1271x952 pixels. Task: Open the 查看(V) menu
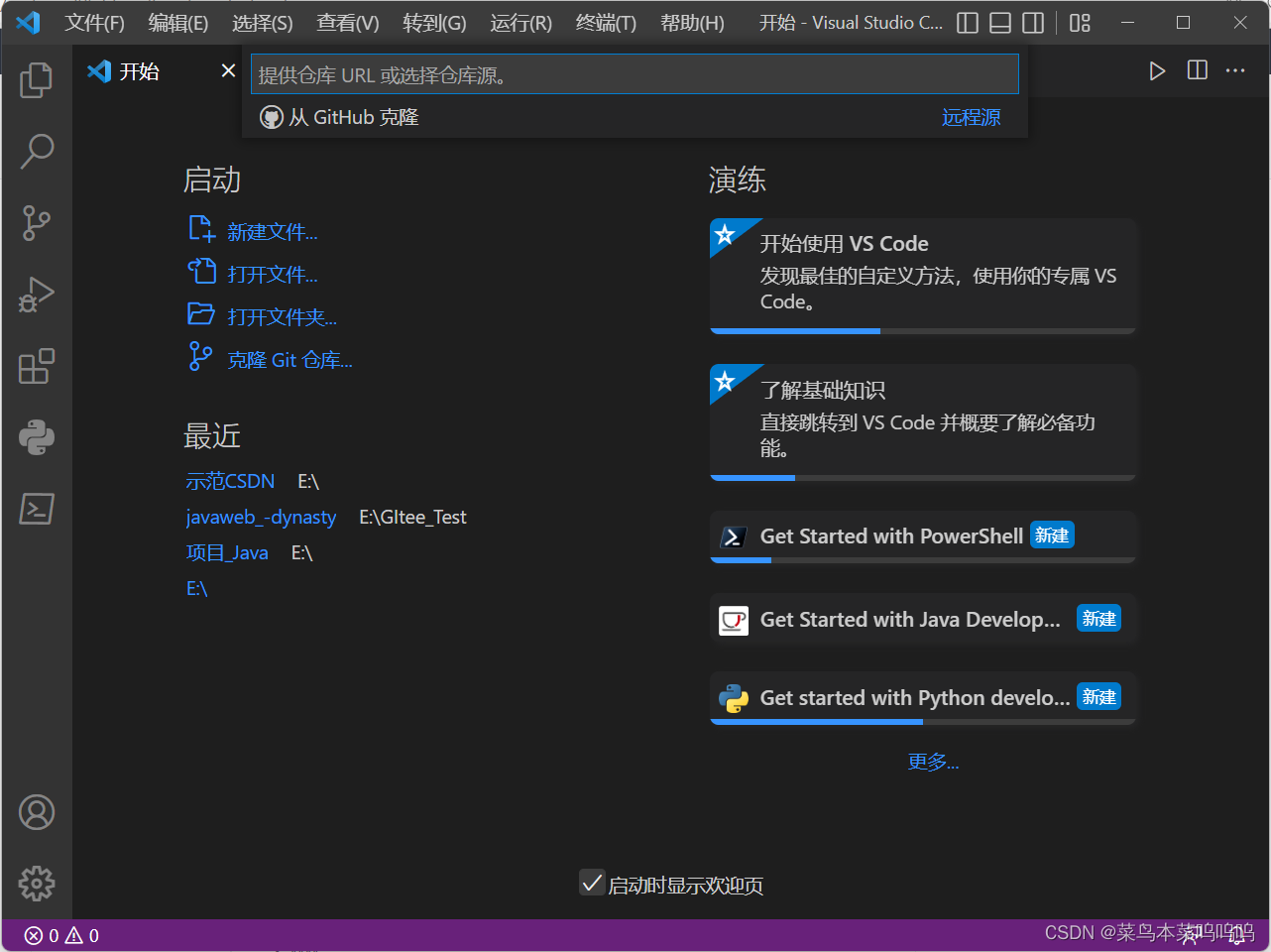(x=348, y=23)
